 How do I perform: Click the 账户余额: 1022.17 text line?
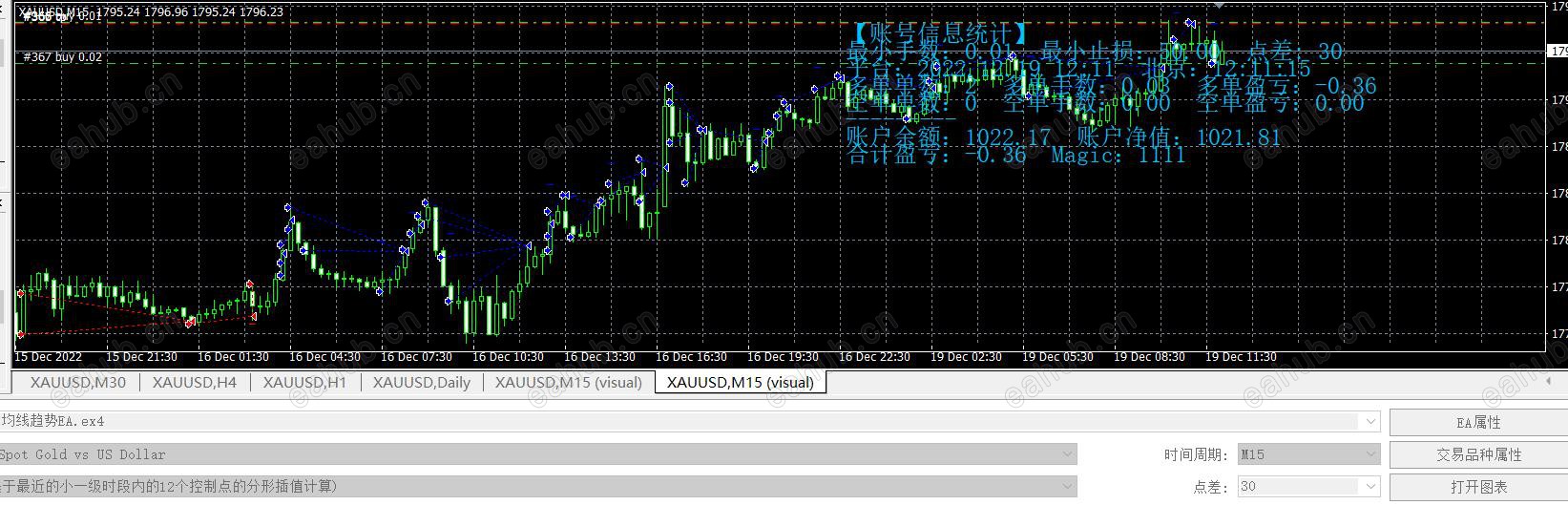click(x=1064, y=137)
